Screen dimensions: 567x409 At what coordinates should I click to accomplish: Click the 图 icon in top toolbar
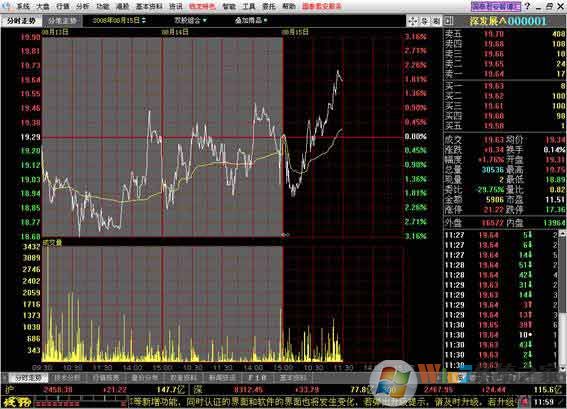[x=436, y=21]
